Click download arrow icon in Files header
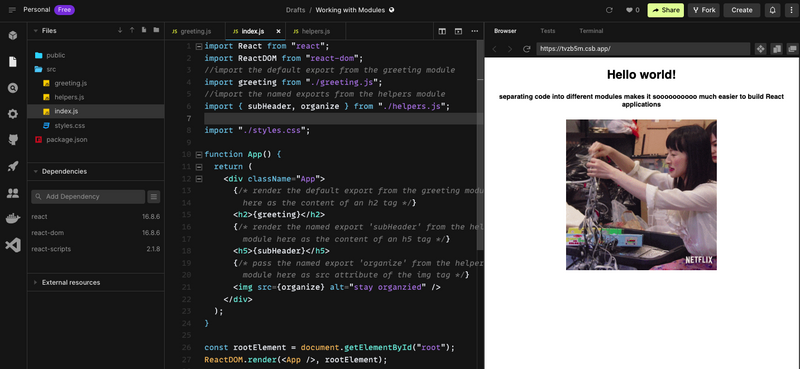800x369 pixels. 120,31
